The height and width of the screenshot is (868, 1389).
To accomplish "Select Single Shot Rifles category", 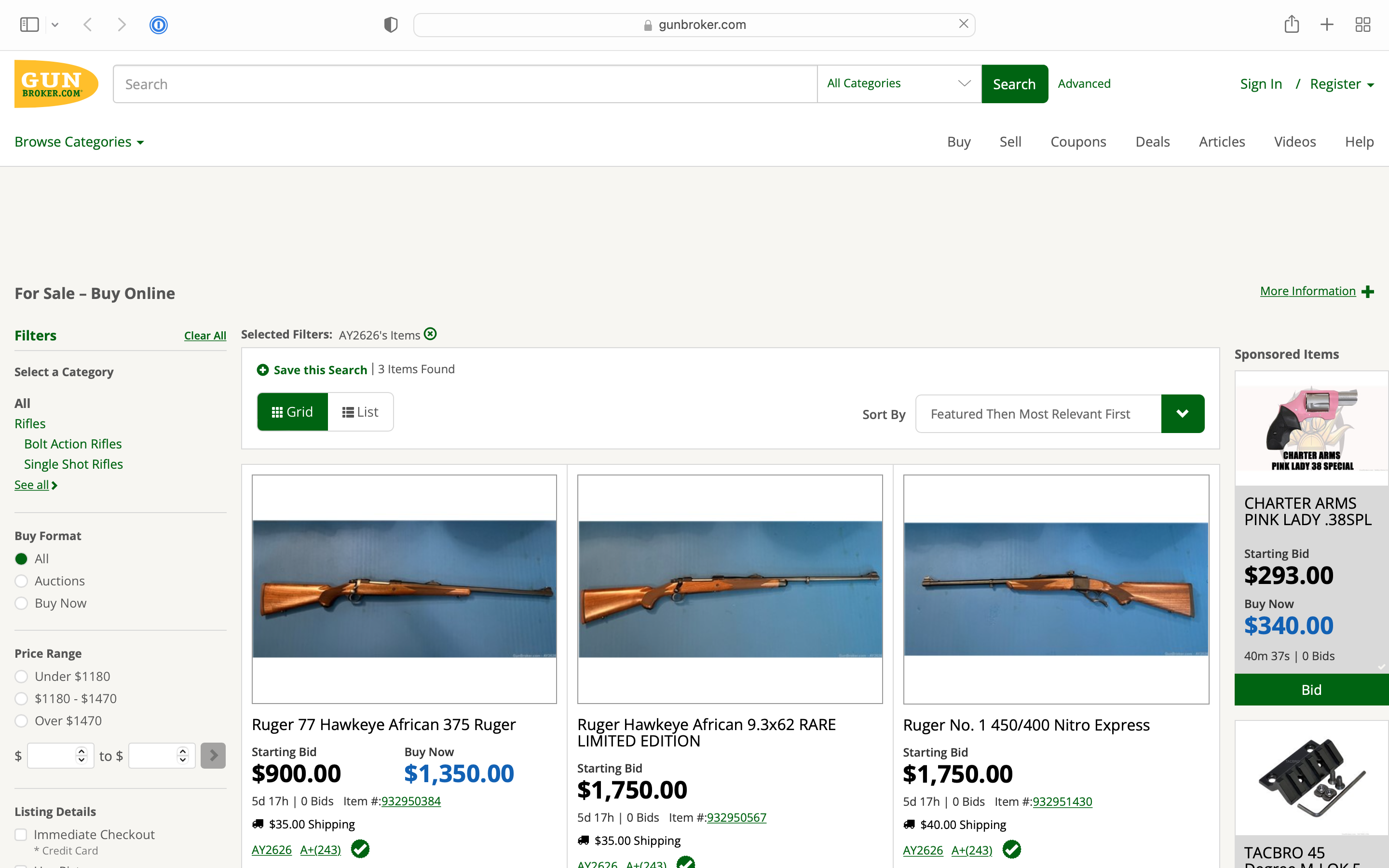I will (x=73, y=464).
